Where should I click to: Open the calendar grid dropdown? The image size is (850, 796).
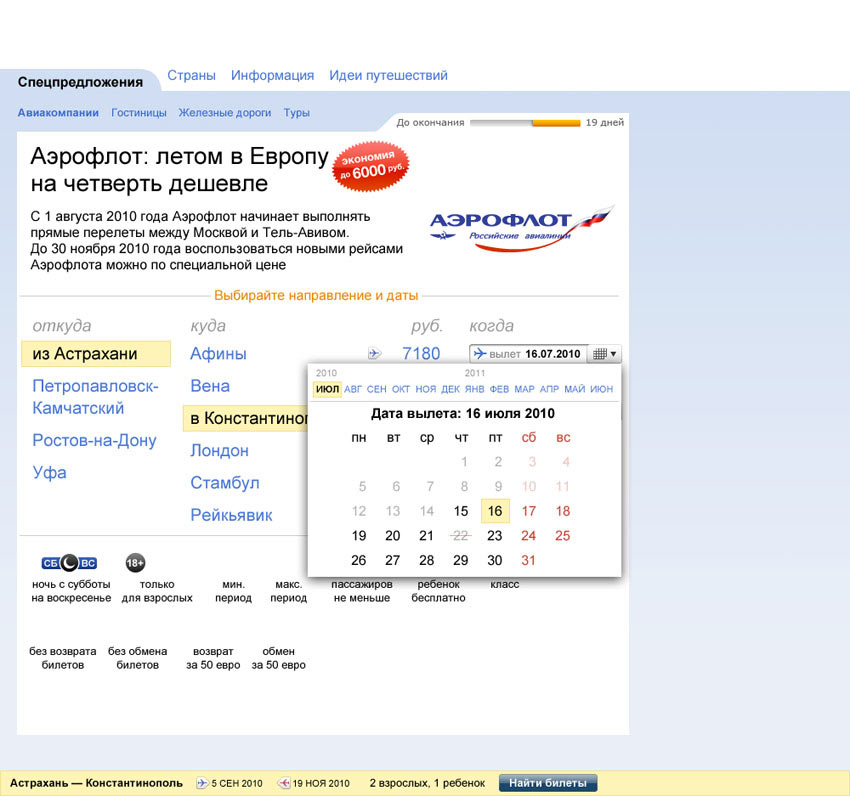pos(605,354)
